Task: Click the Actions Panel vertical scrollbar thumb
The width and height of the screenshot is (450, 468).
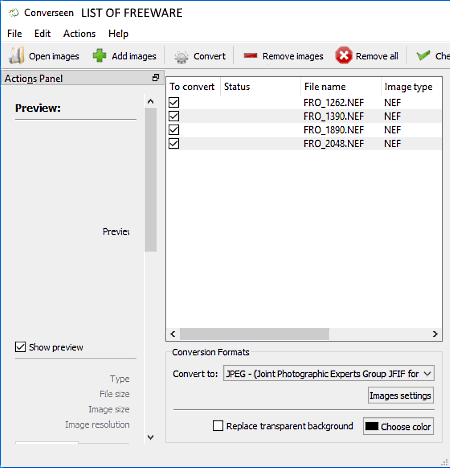Action: (x=151, y=179)
